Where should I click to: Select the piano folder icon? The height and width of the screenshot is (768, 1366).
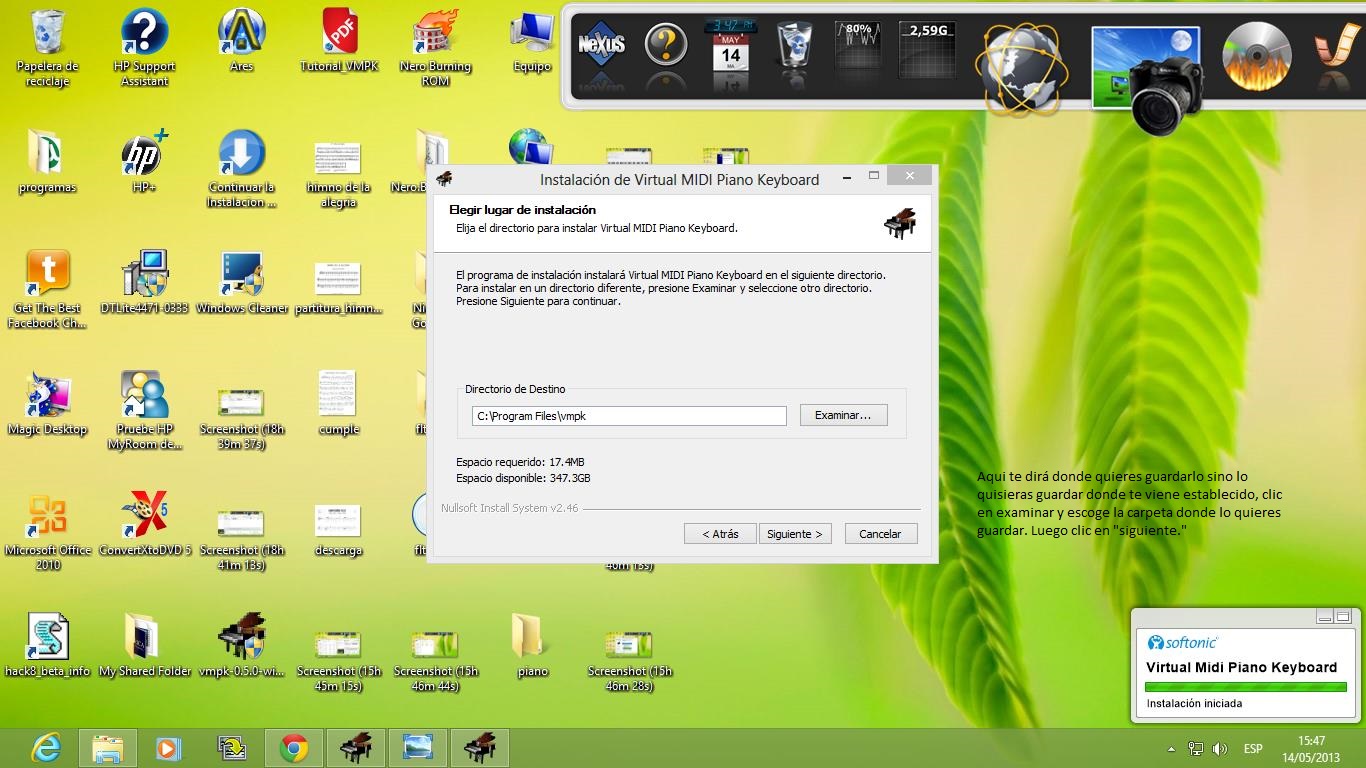click(x=532, y=646)
